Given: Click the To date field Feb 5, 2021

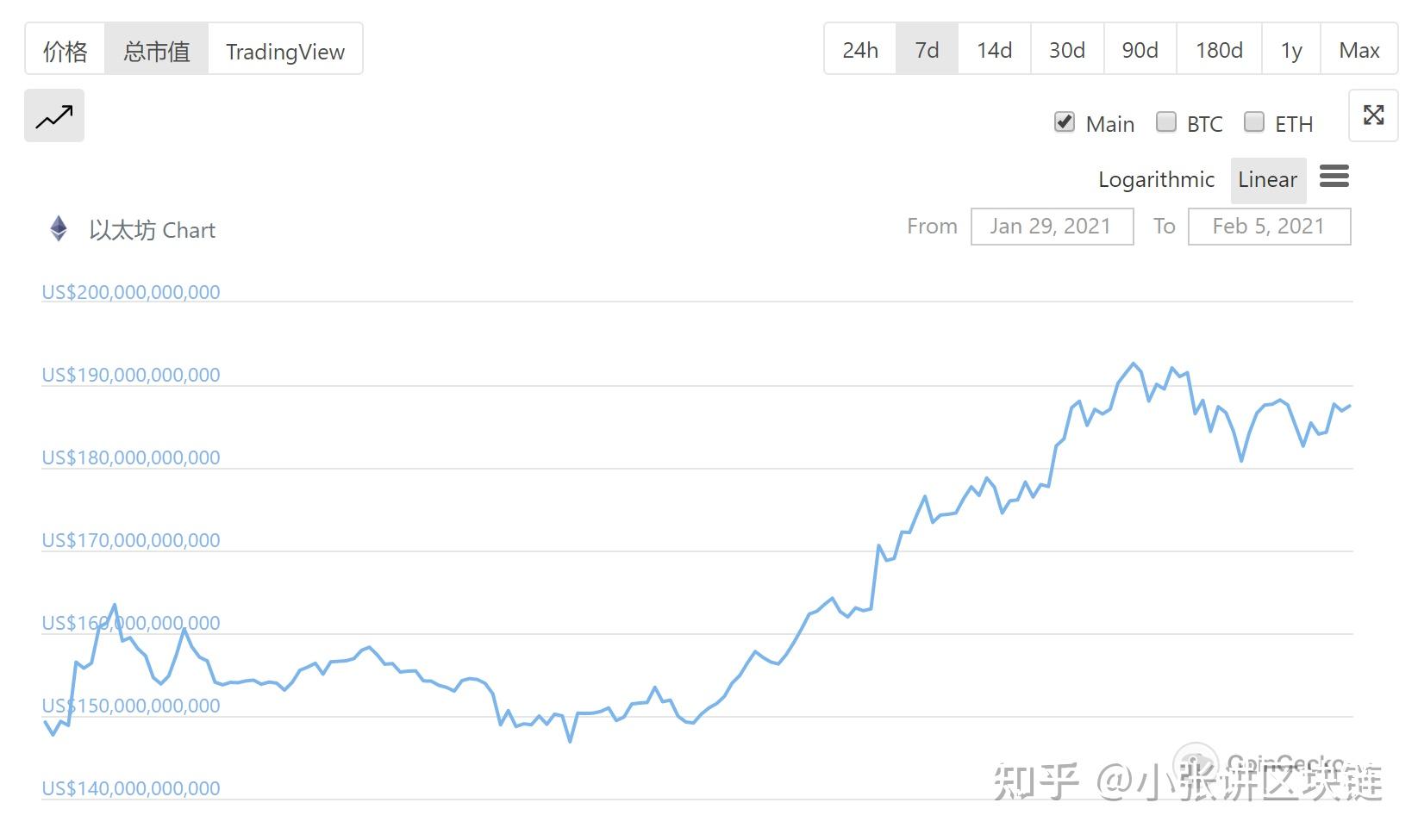Looking at the screenshot, I should click(x=1269, y=227).
